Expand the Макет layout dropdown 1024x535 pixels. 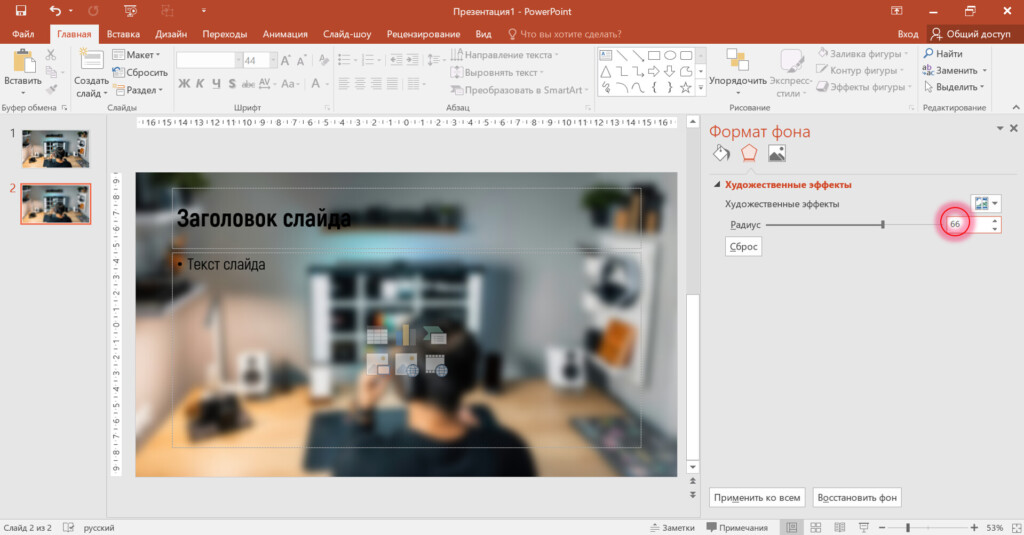(x=139, y=55)
